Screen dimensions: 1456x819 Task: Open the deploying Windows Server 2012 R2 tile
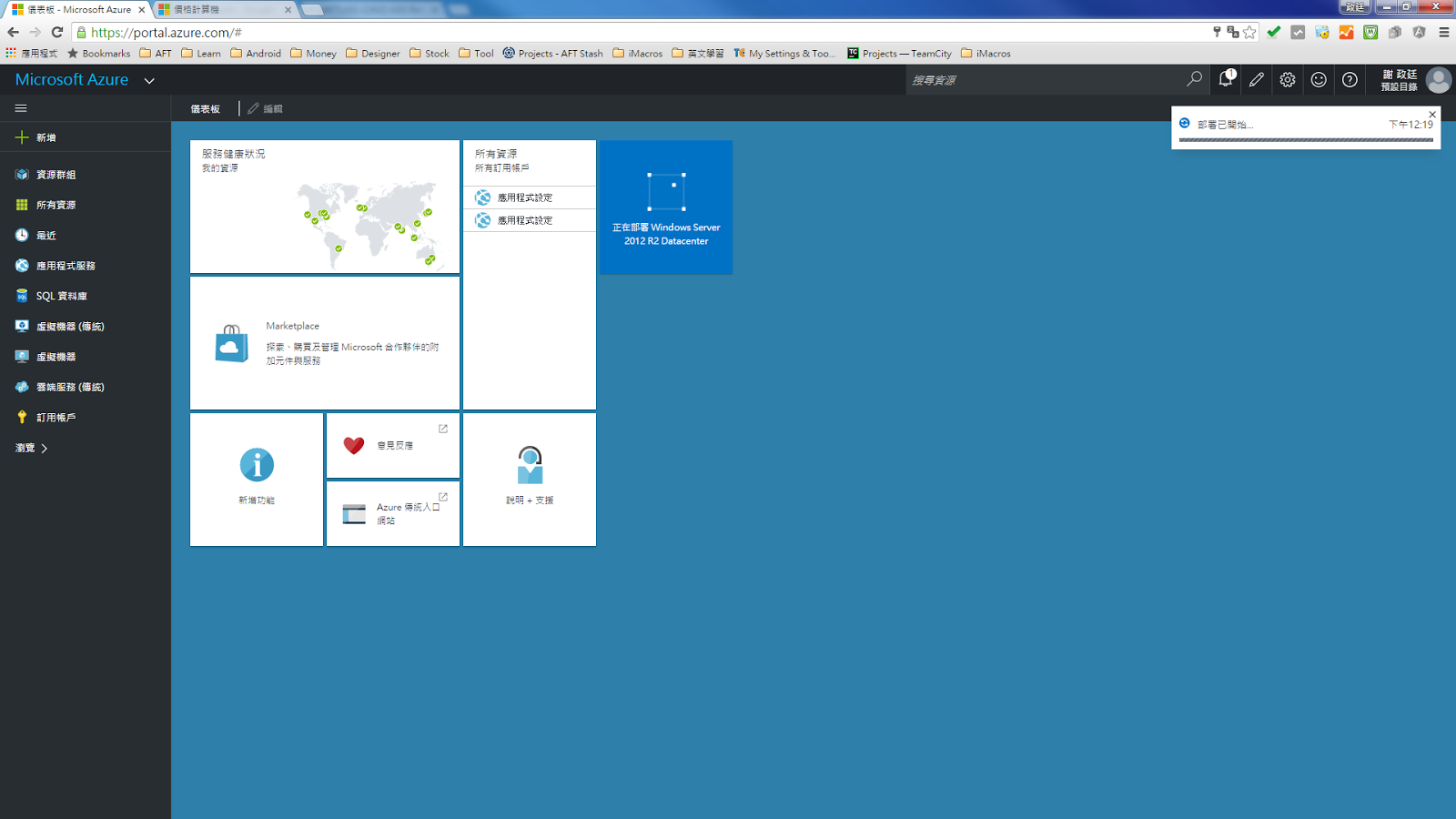(x=666, y=207)
